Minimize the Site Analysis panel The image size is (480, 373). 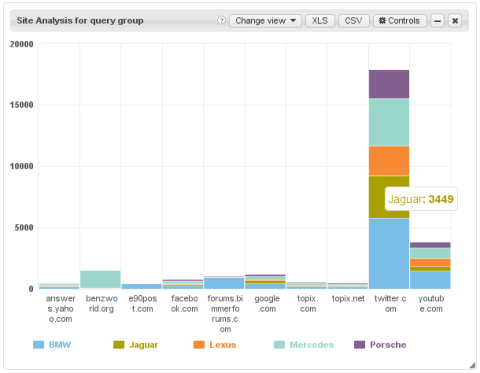(437, 21)
